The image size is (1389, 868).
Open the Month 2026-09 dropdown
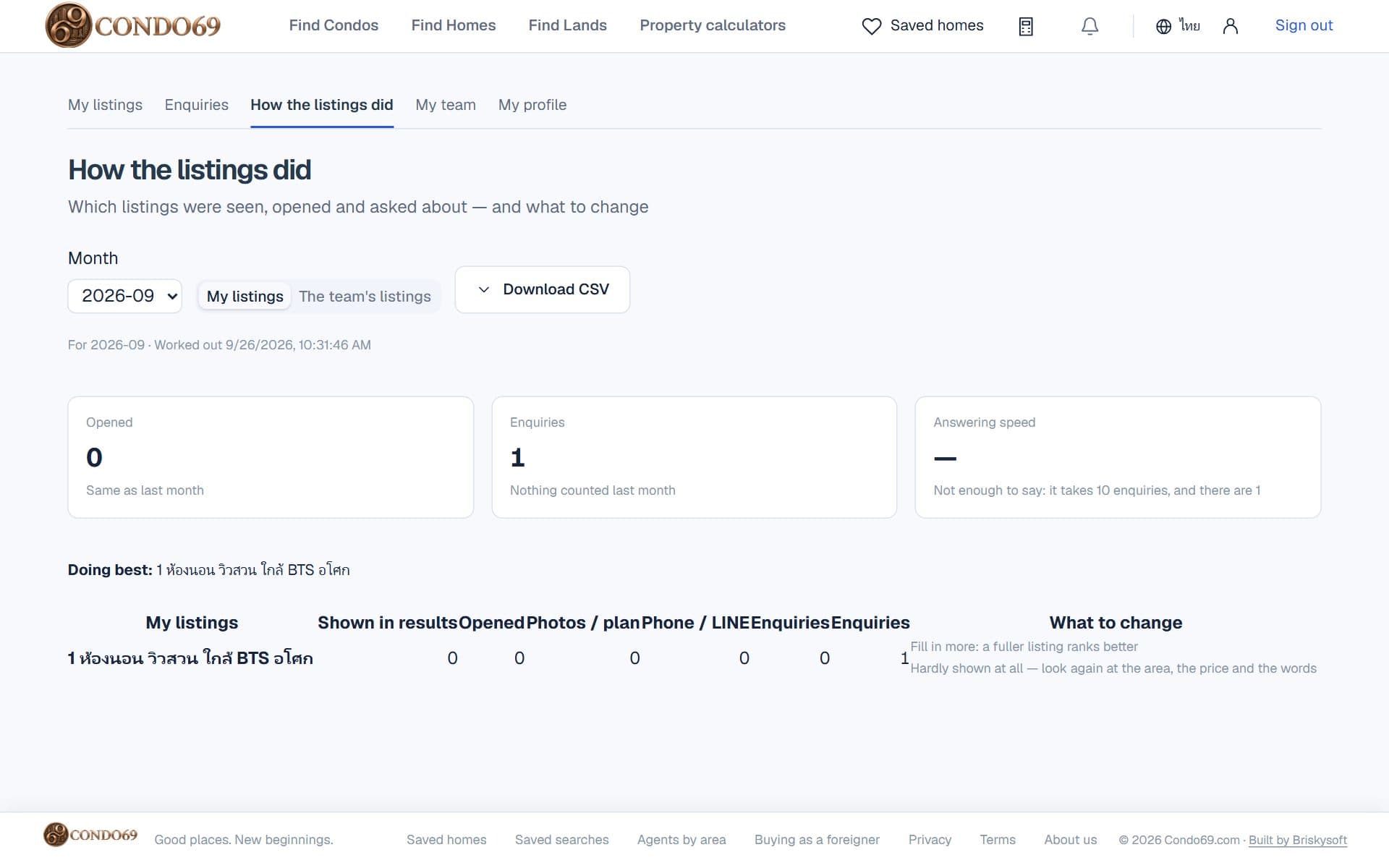point(124,296)
